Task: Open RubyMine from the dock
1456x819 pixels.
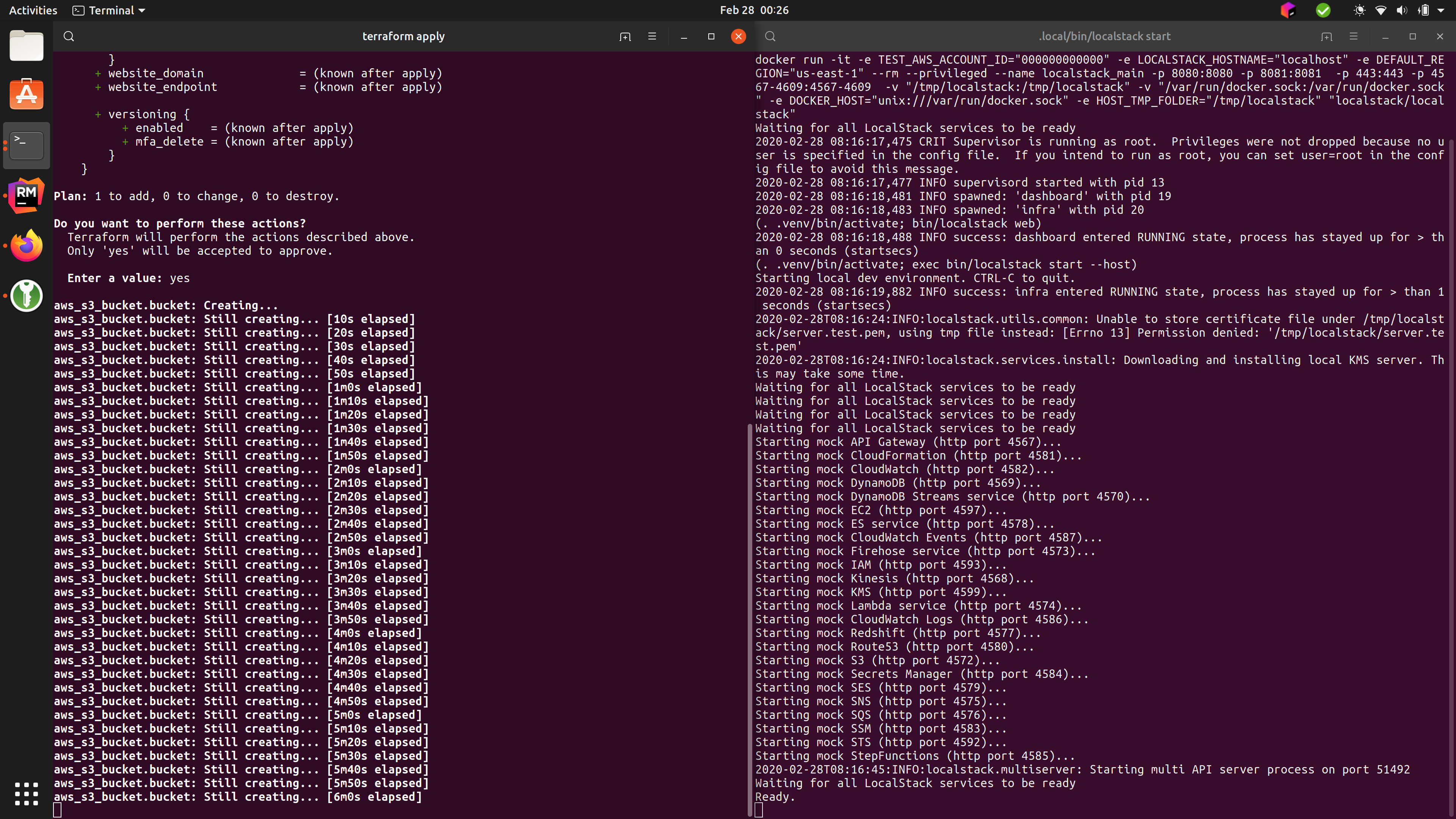Action: click(26, 195)
